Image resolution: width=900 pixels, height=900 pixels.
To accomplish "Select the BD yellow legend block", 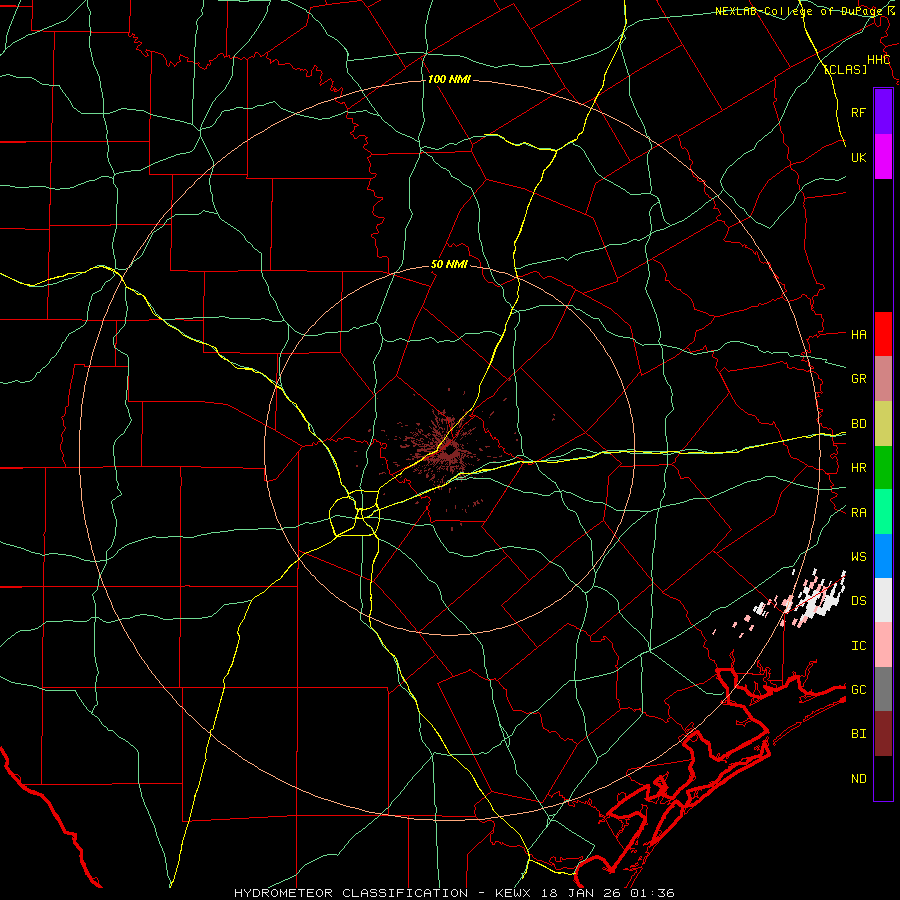I will coord(883,423).
